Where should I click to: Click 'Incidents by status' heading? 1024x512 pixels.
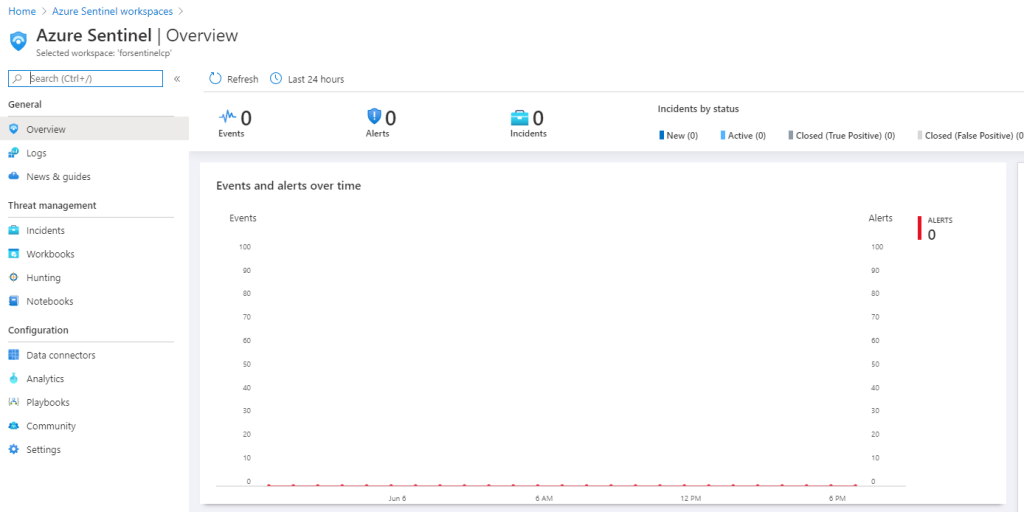point(698,109)
